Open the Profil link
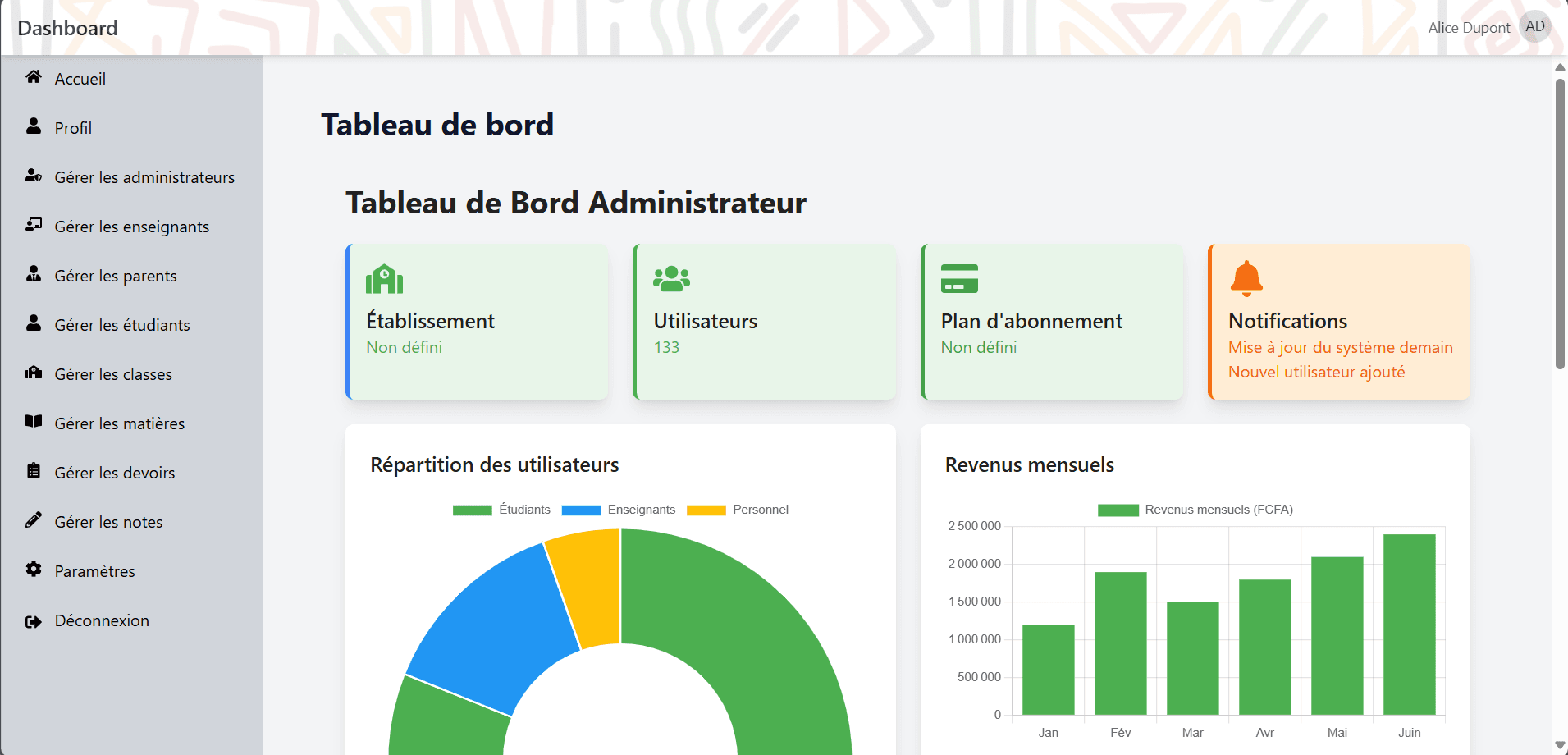The width and height of the screenshot is (1568, 755). (73, 128)
